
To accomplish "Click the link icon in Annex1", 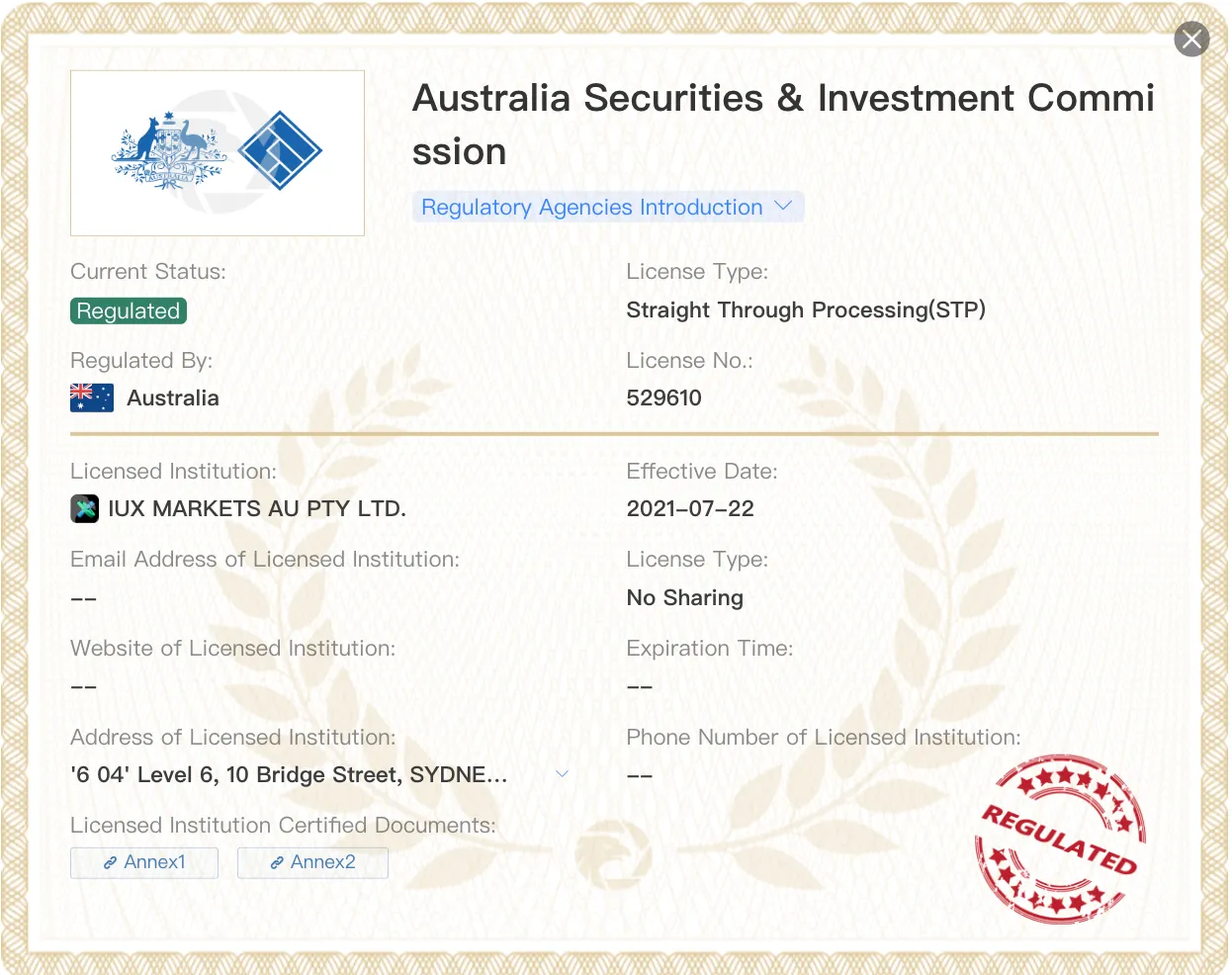I will (x=111, y=863).
